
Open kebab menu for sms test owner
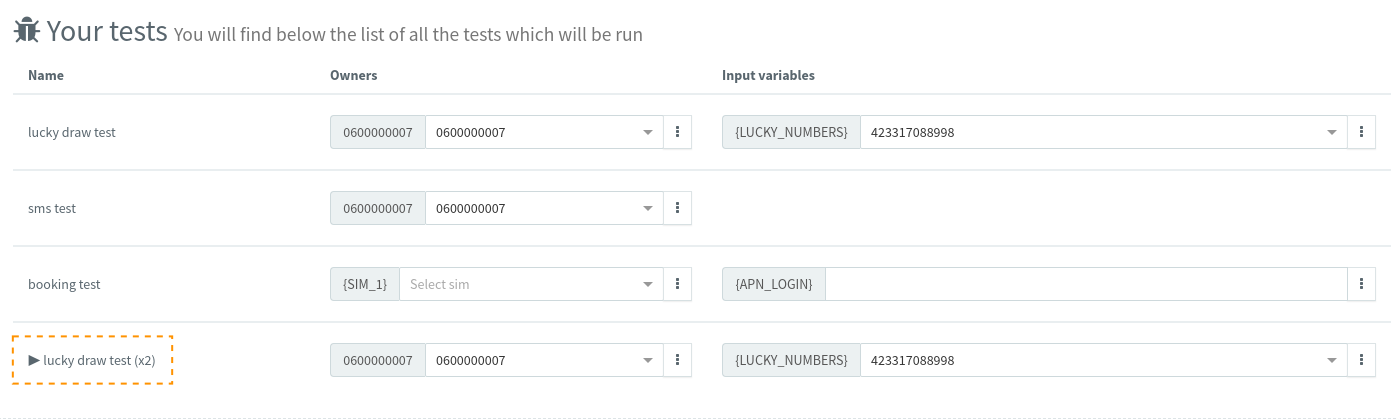[678, 208]
